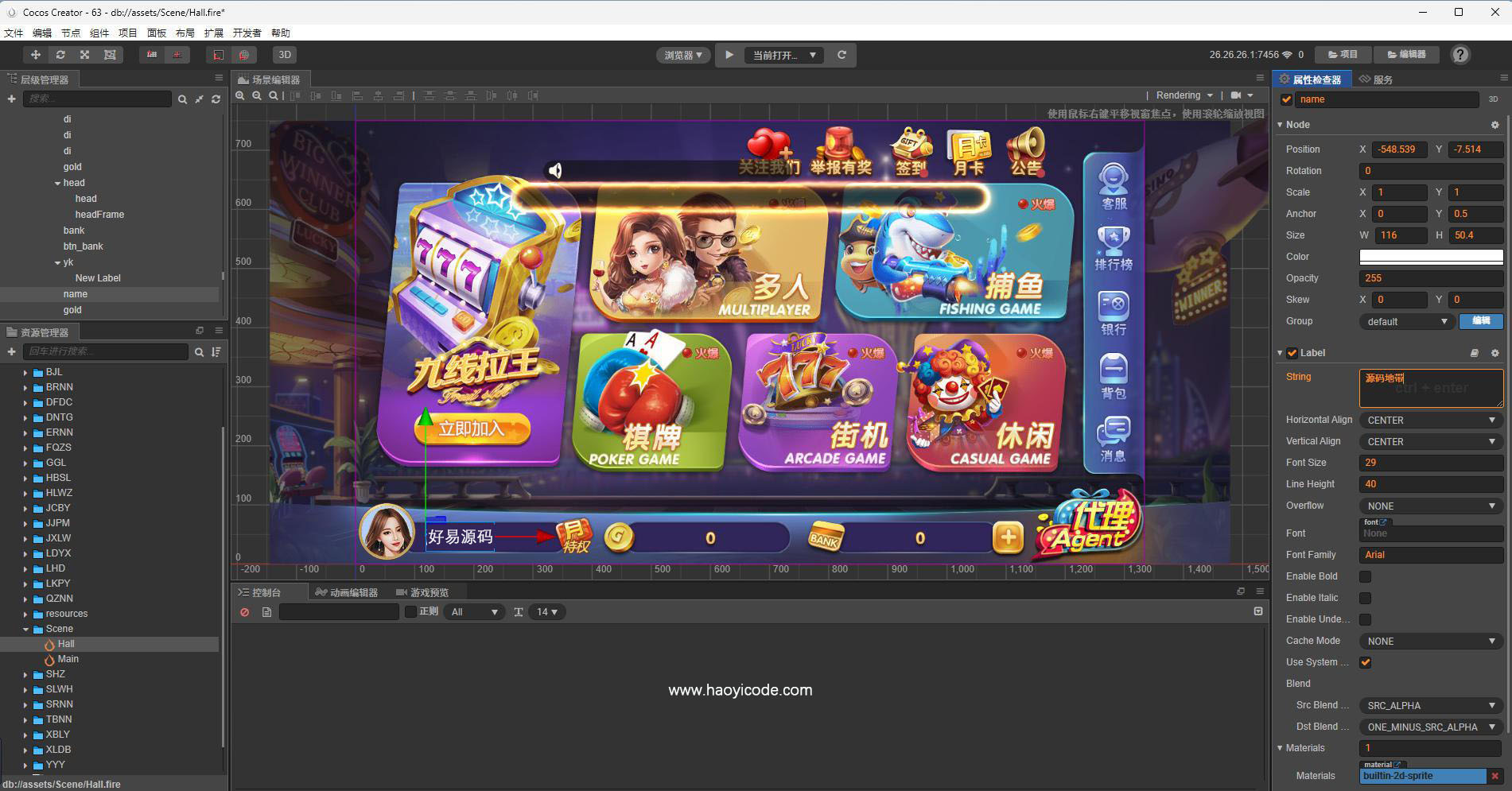
Task: Click the Play preview button
Action: (x=729, y=55)
